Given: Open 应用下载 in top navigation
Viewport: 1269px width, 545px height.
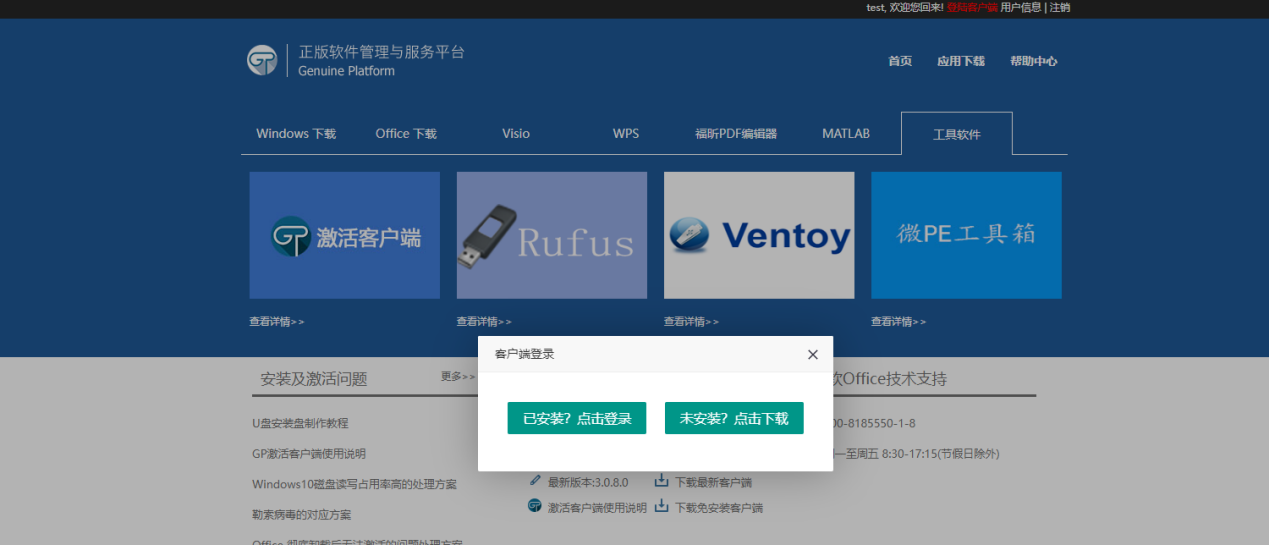Looking at the screenshot, I should point(960,61).
